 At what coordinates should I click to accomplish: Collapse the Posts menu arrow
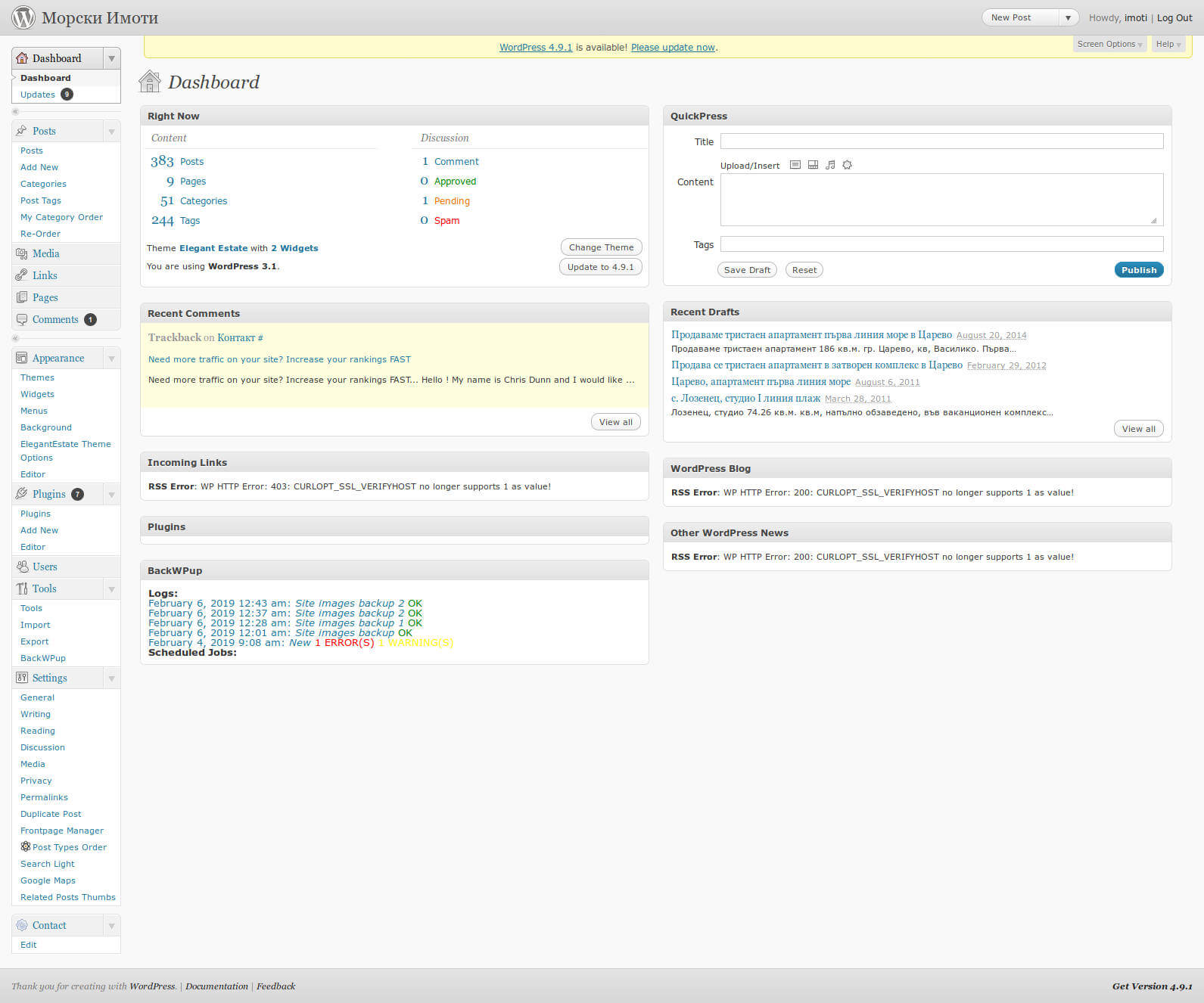(112, 131)
